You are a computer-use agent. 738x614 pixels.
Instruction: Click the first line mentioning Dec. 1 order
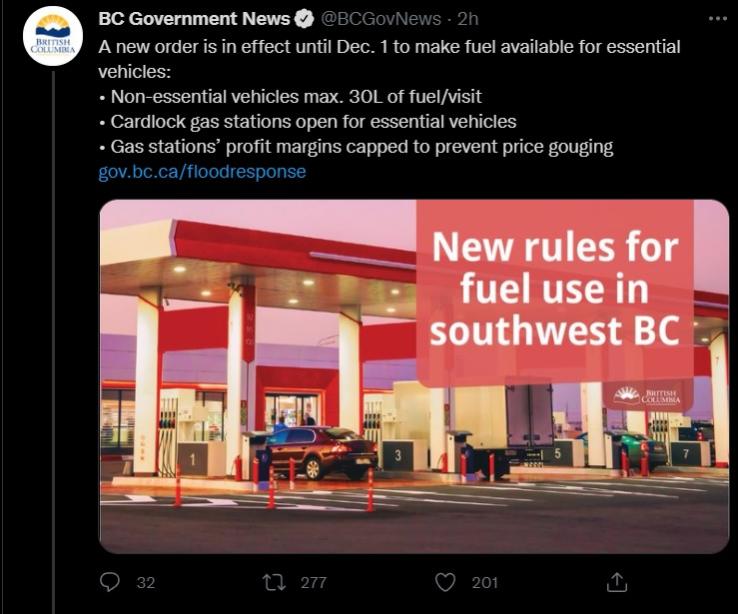click(x=390, y=46)
